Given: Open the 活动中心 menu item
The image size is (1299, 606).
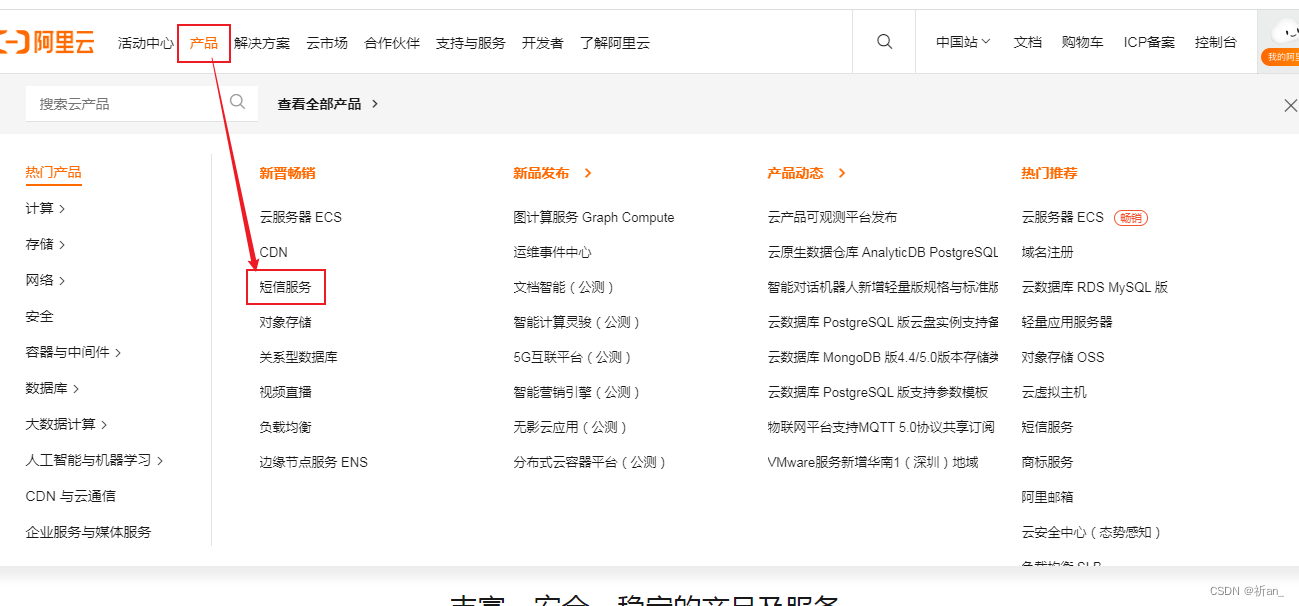Looking at the screenshot, I should point(146,43).
